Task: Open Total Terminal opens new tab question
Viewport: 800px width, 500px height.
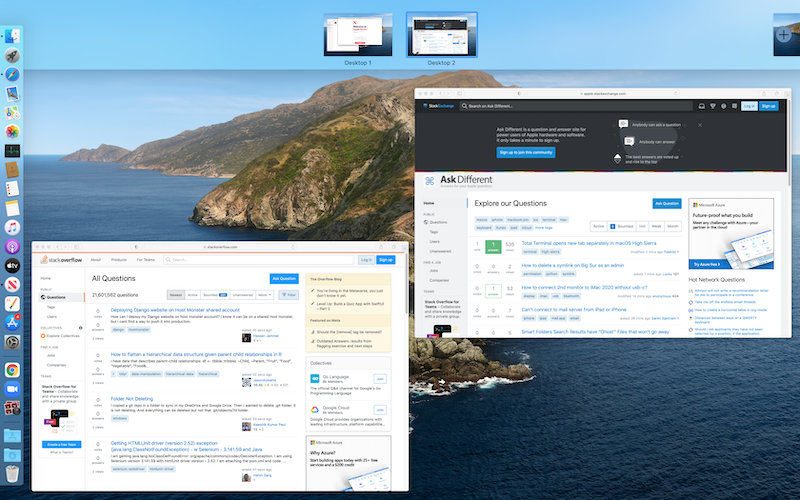Action: click(x=589, y=243)
